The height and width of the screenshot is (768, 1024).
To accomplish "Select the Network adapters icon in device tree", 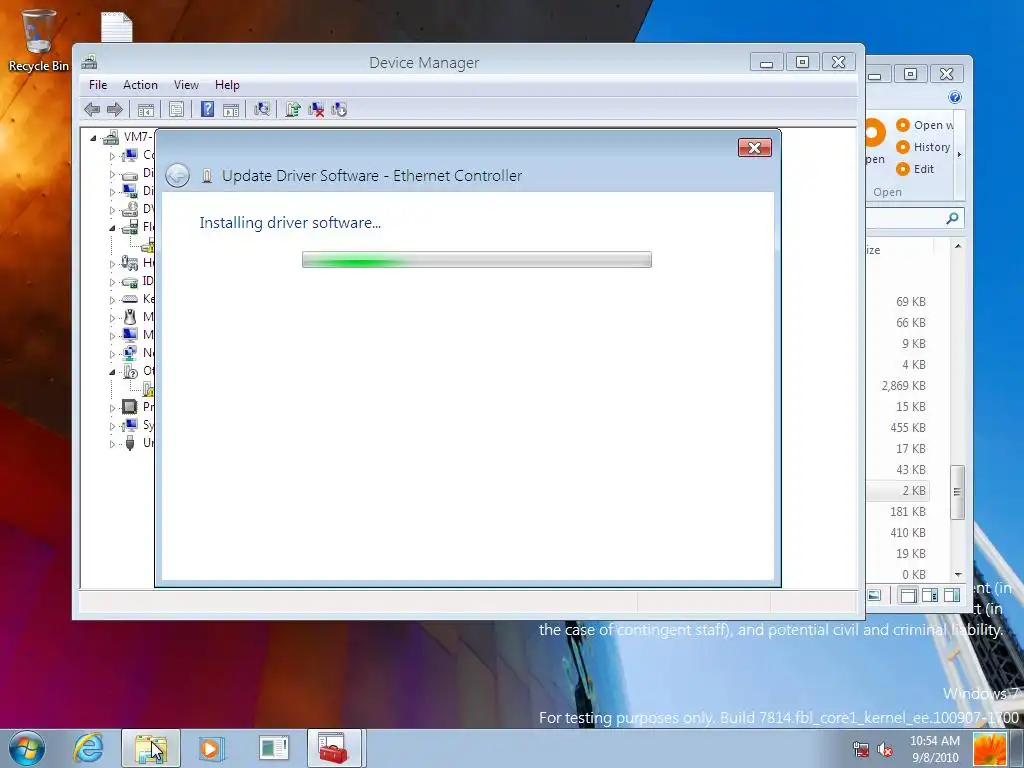I will [x=130, y=353].
